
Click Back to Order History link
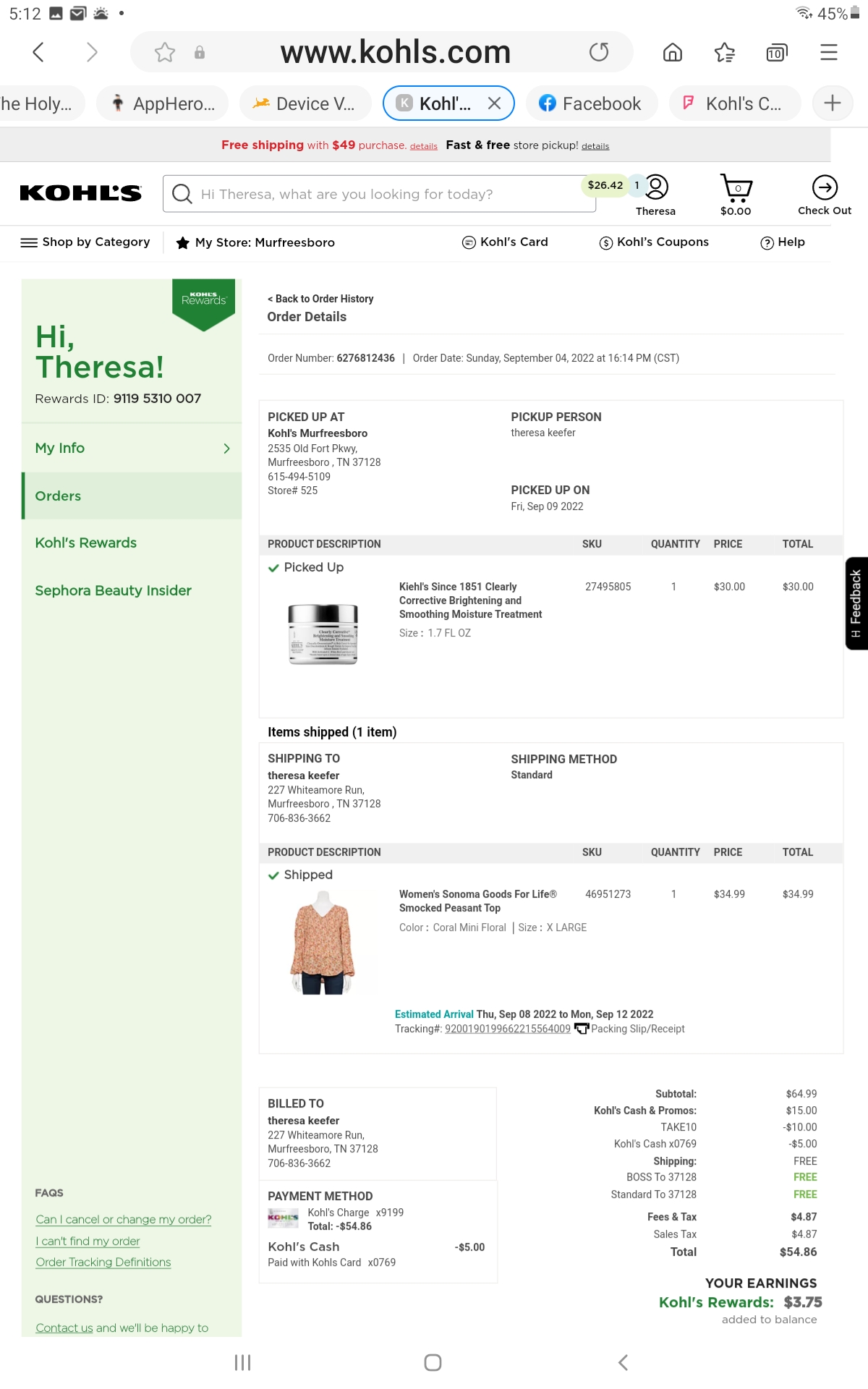(320, 298)
